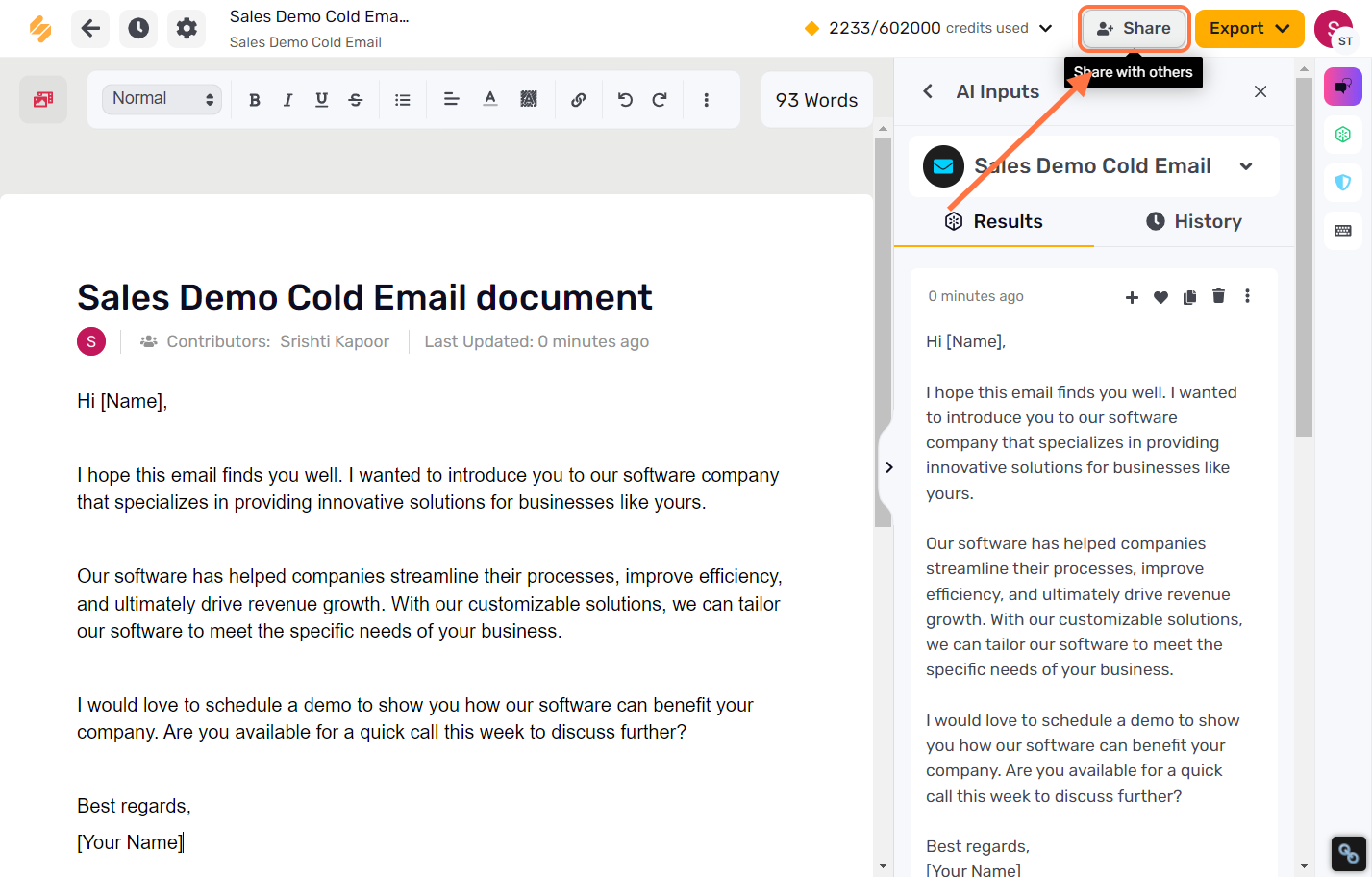Go back using the top-left arrow button

click(x=90, y=29)
